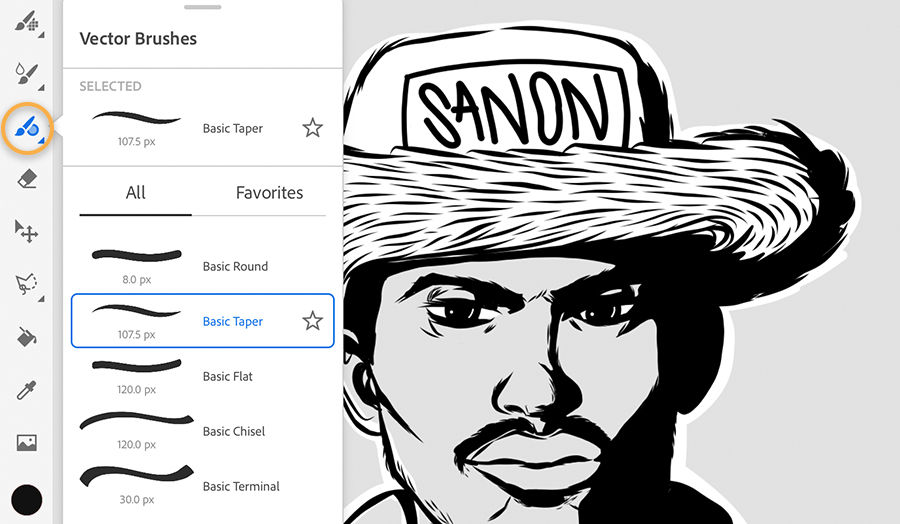Screen dimensions: 900x524
Task: Switch to the All brushes tab
Action: click(136, 193)
